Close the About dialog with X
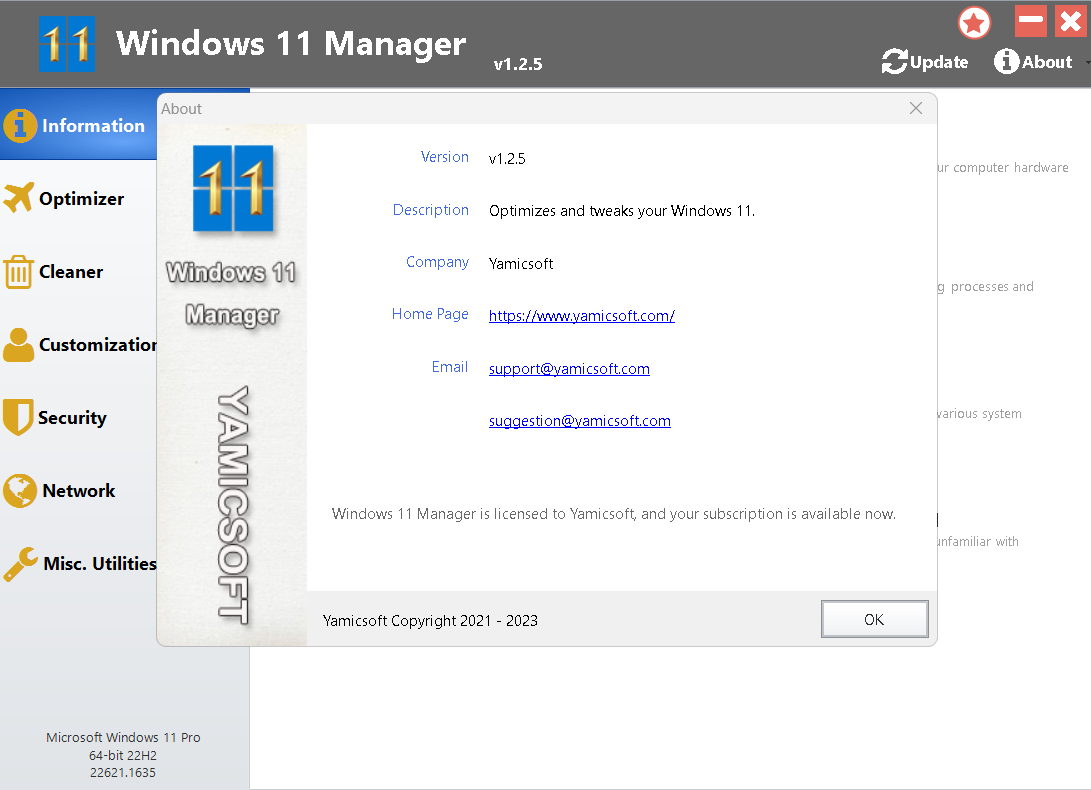 [x=916, y=108]
